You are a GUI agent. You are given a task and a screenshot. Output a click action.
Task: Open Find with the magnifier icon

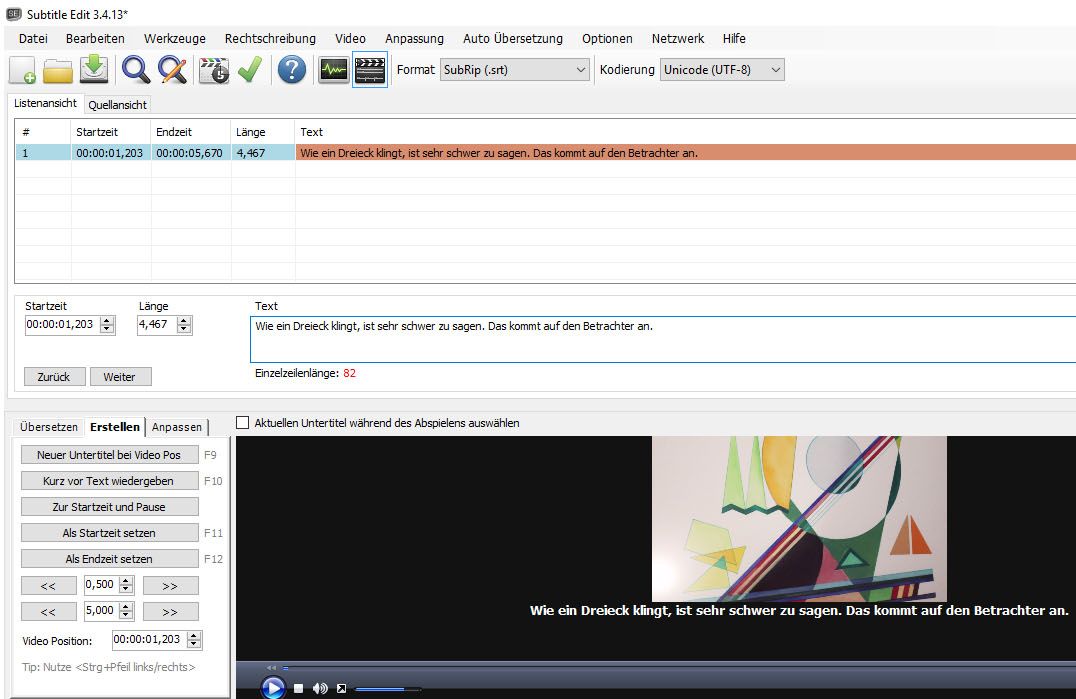click(x=135, y=70)
